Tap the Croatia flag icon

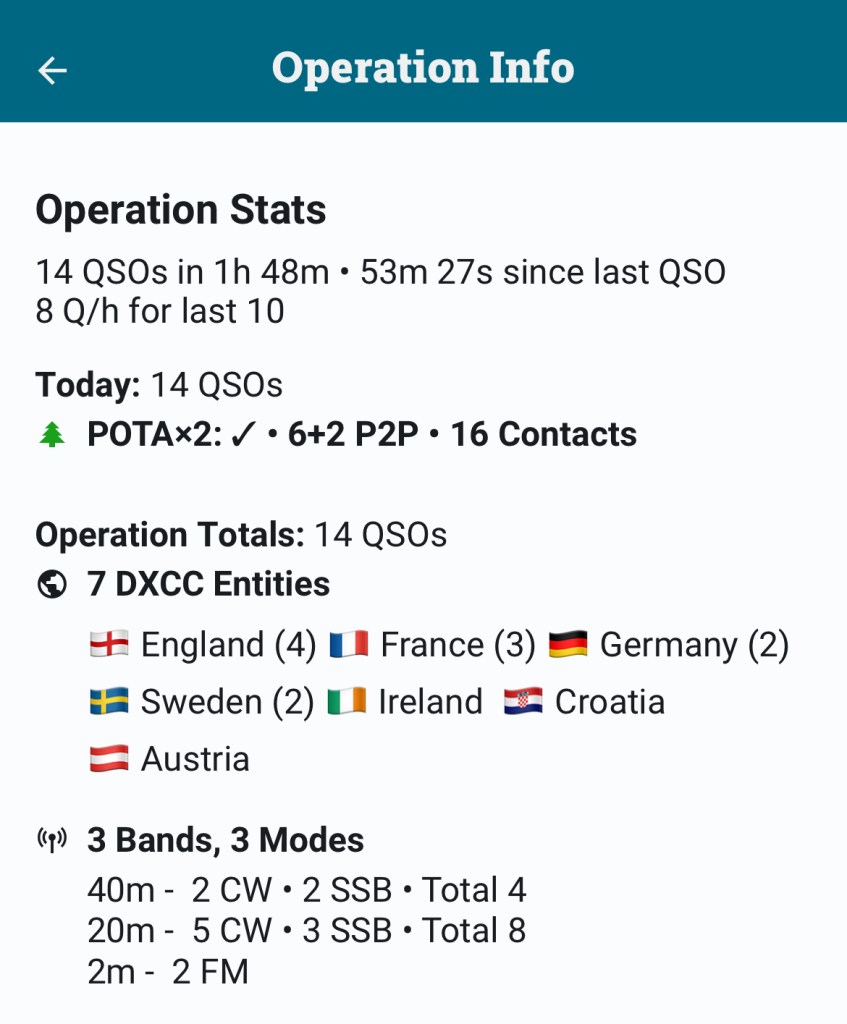tap(523, 702)
